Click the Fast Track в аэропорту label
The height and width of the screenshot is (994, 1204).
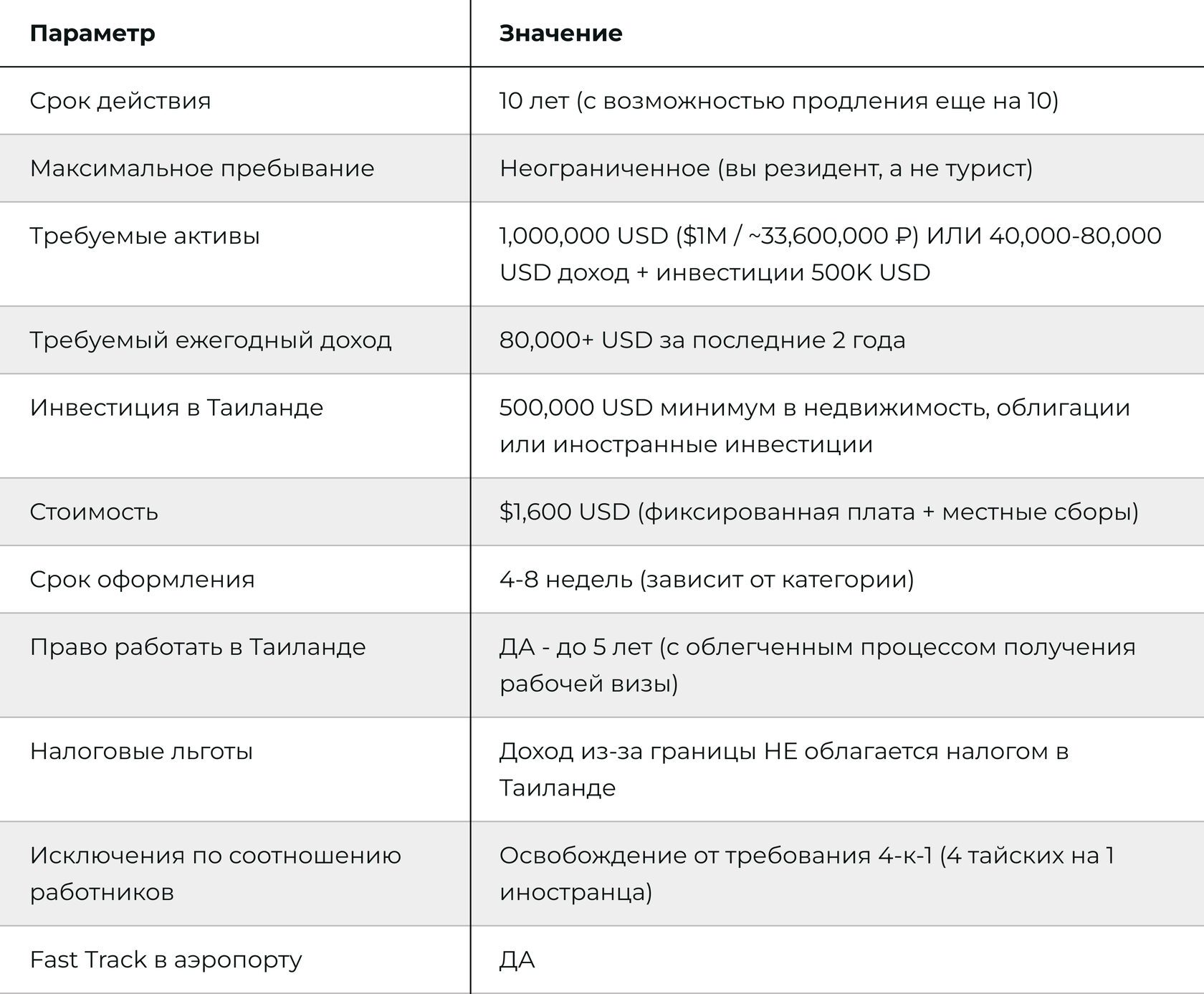click(166, 960)
